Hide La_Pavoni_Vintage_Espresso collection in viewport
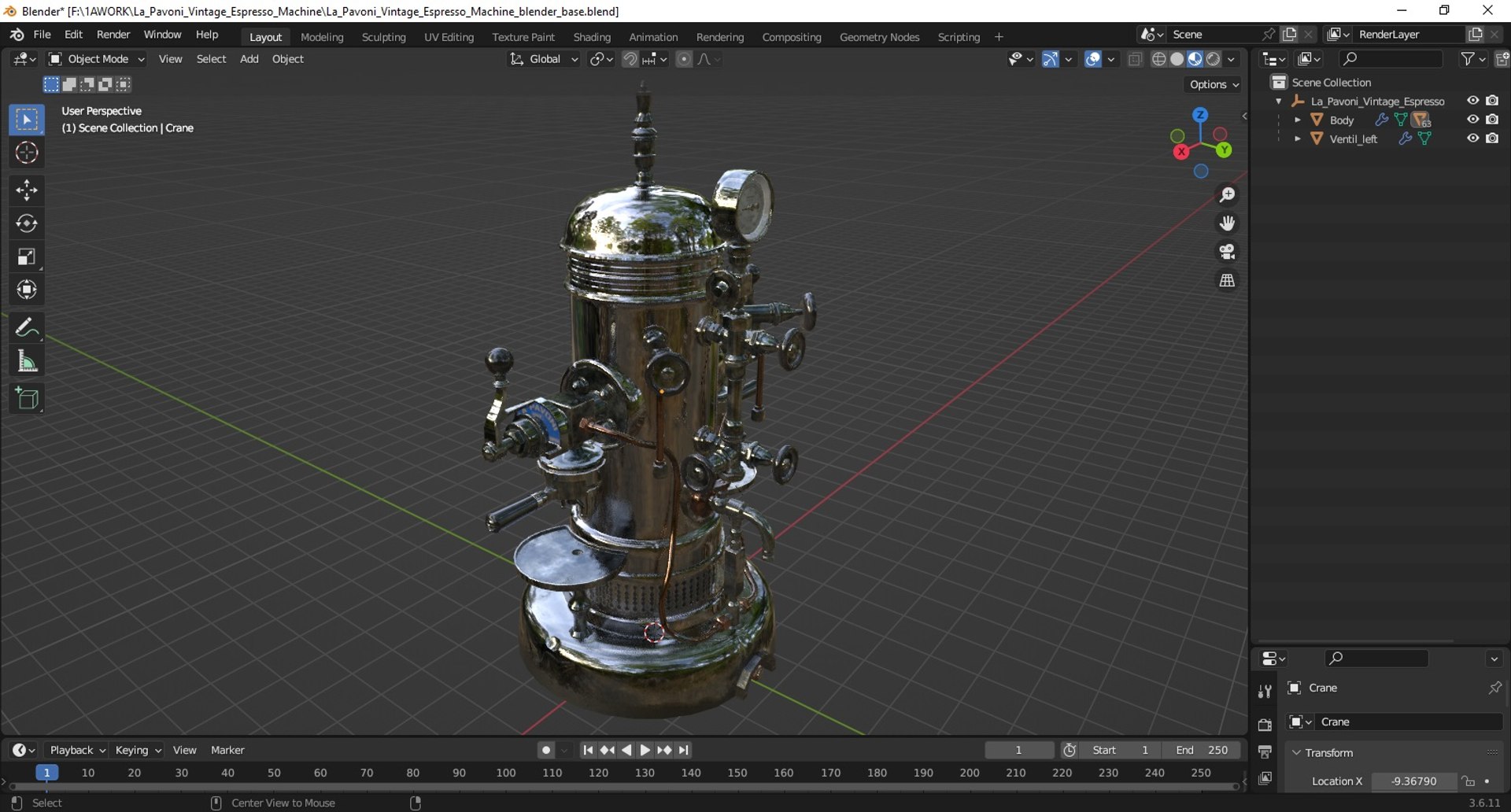The image size is (1511, 812). click(x=1472, y=101)
